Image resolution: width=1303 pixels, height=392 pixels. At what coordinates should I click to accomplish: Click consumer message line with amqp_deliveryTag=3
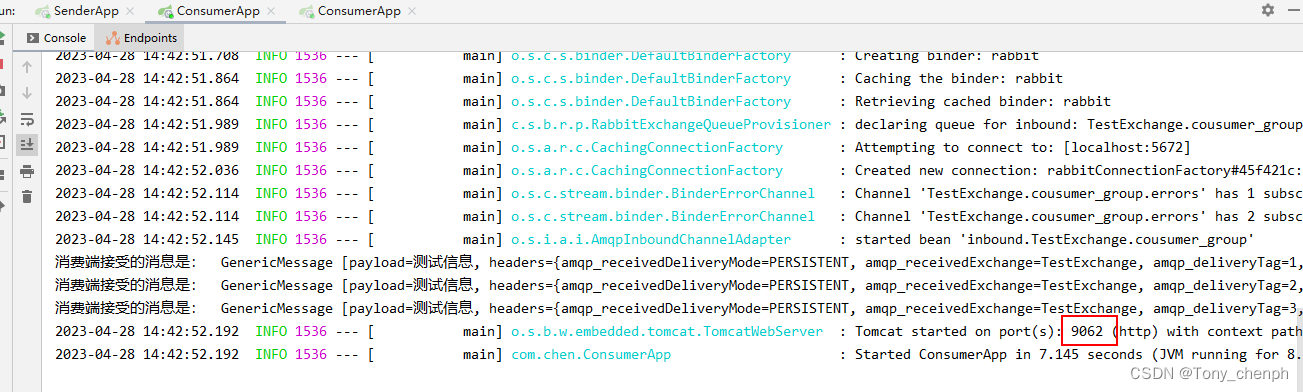coord(679,308)
